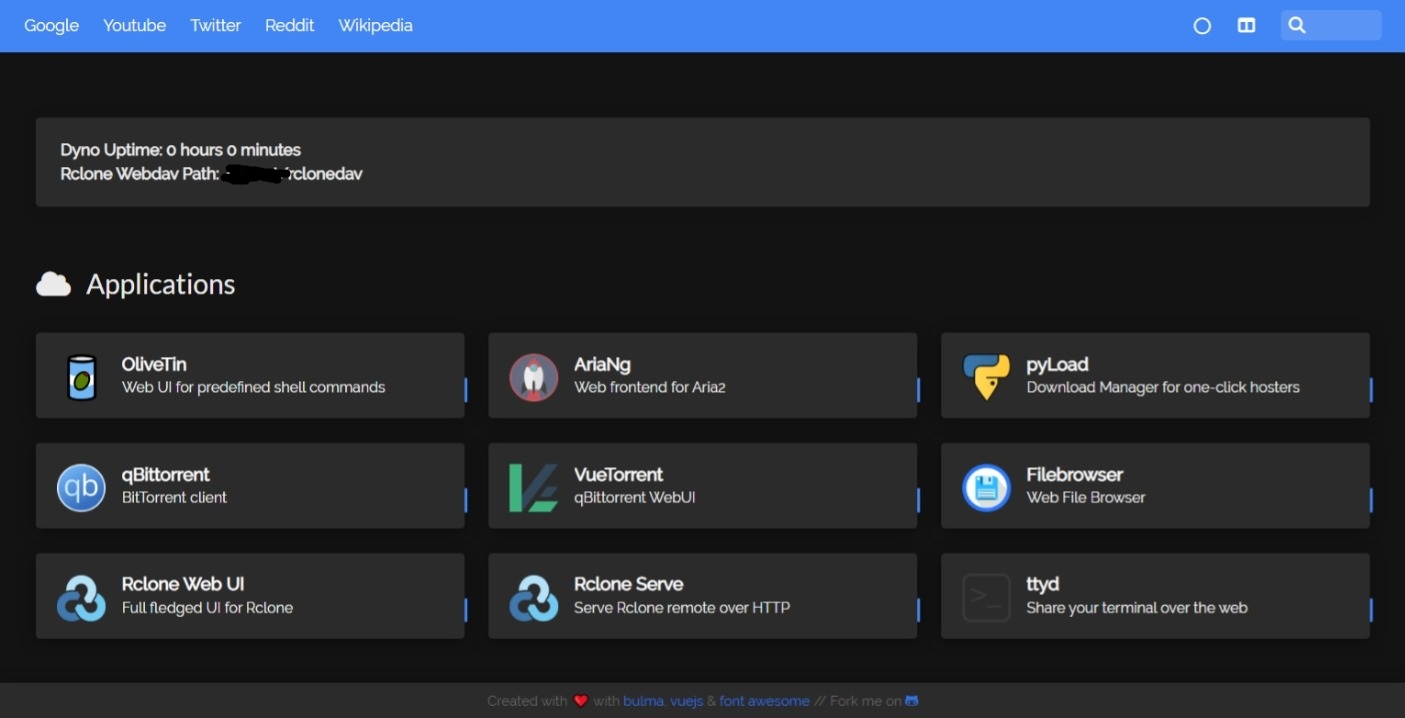Click the cloud icon beside Applications
The image size is (1405, 718).
(54, 285)
